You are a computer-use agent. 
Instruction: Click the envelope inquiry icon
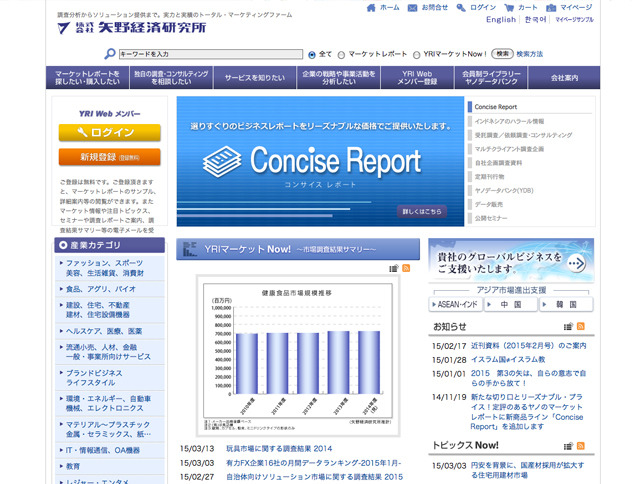412,7
